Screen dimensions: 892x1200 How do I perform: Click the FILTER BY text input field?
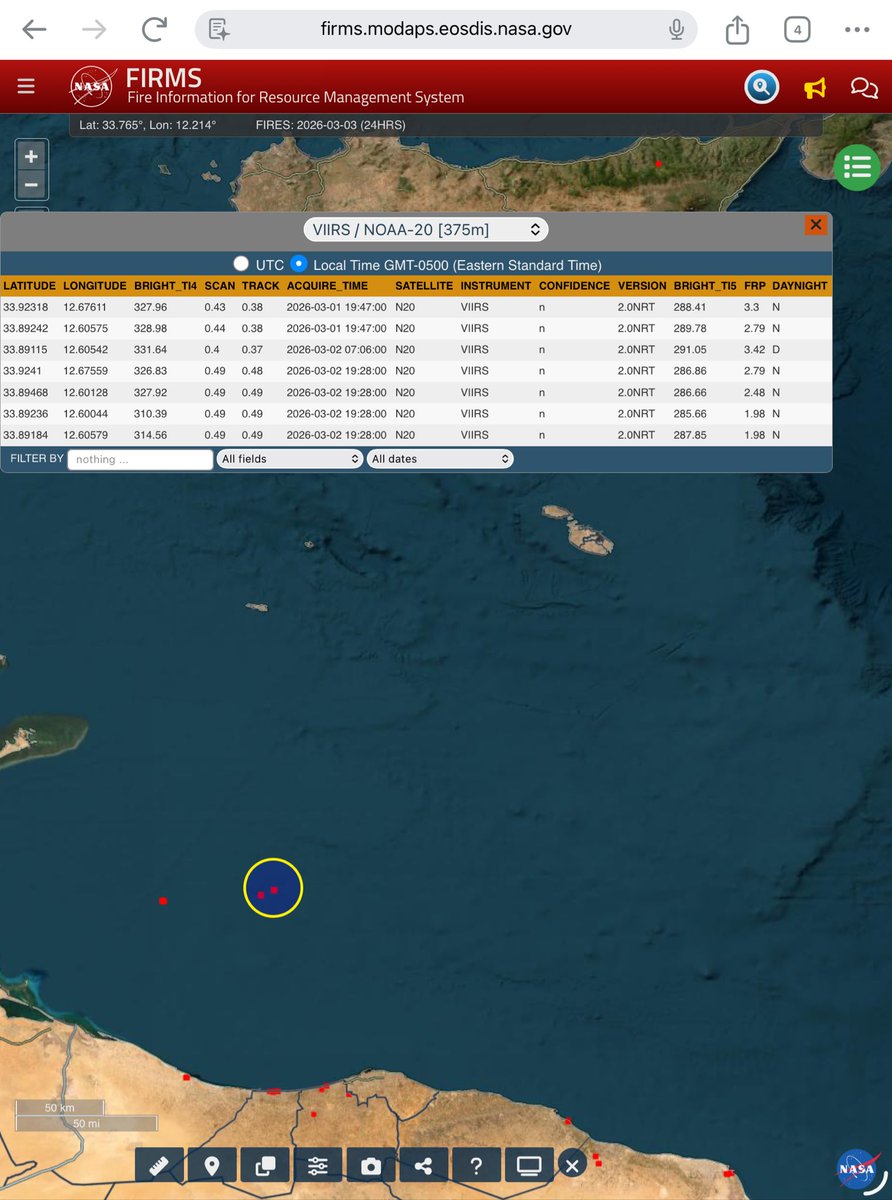pos(139,458)
